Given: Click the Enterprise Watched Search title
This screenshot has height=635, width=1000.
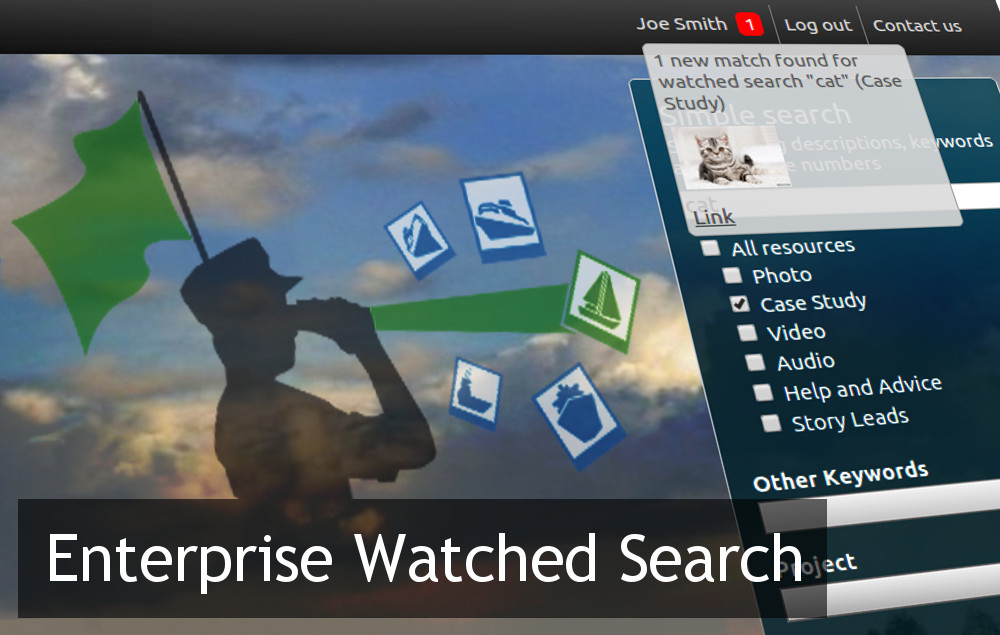Looking at the screenshot, I should [424, 559].
